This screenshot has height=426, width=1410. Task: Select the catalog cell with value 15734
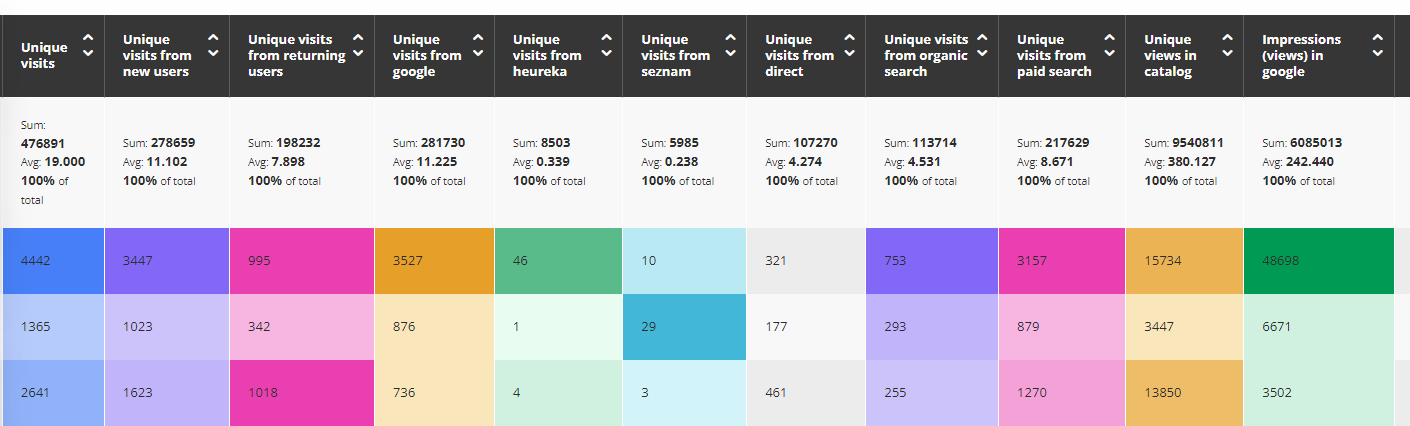[1184, 260]
